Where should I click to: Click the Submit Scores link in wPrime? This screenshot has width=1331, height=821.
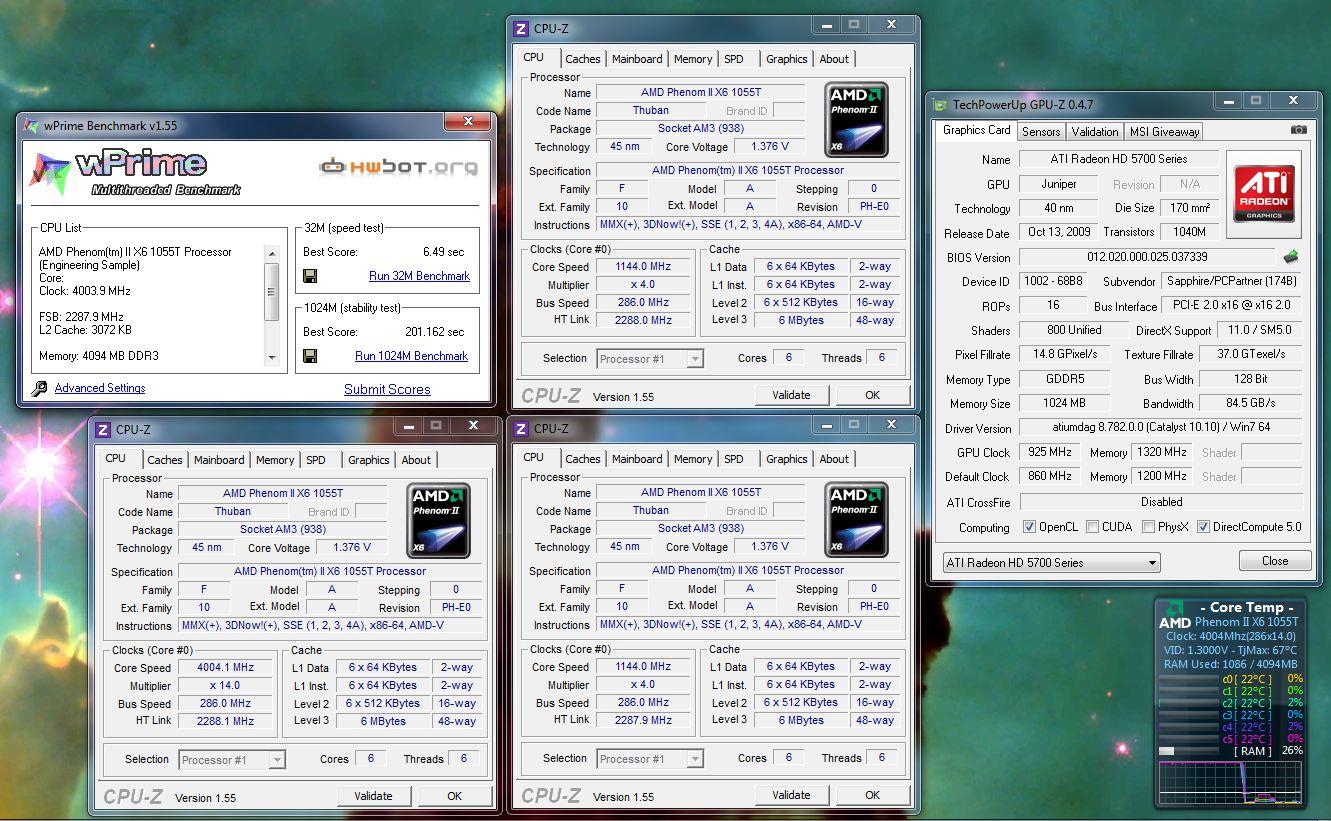[x=387, y=390]
